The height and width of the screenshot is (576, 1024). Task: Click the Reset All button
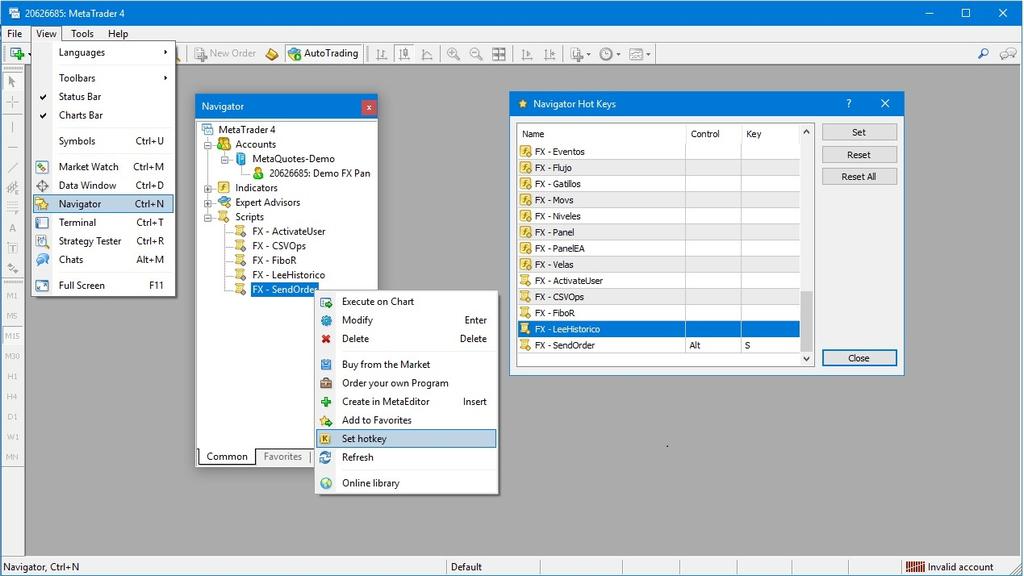859,176
